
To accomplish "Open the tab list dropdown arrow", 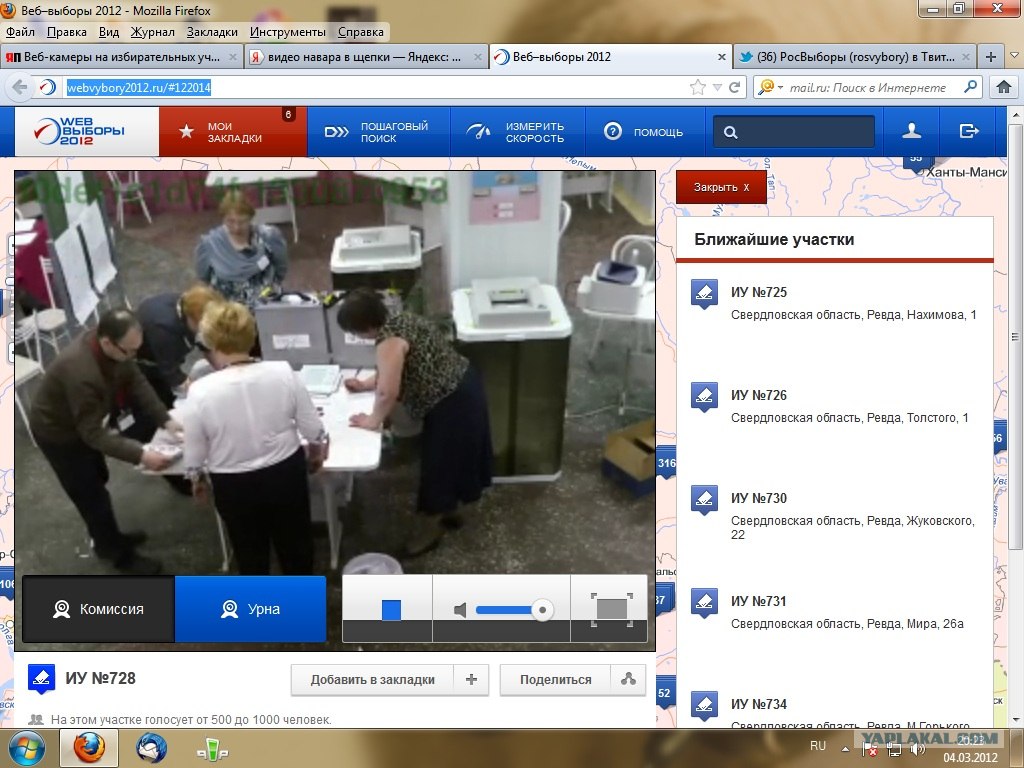I will (1014, 57).
